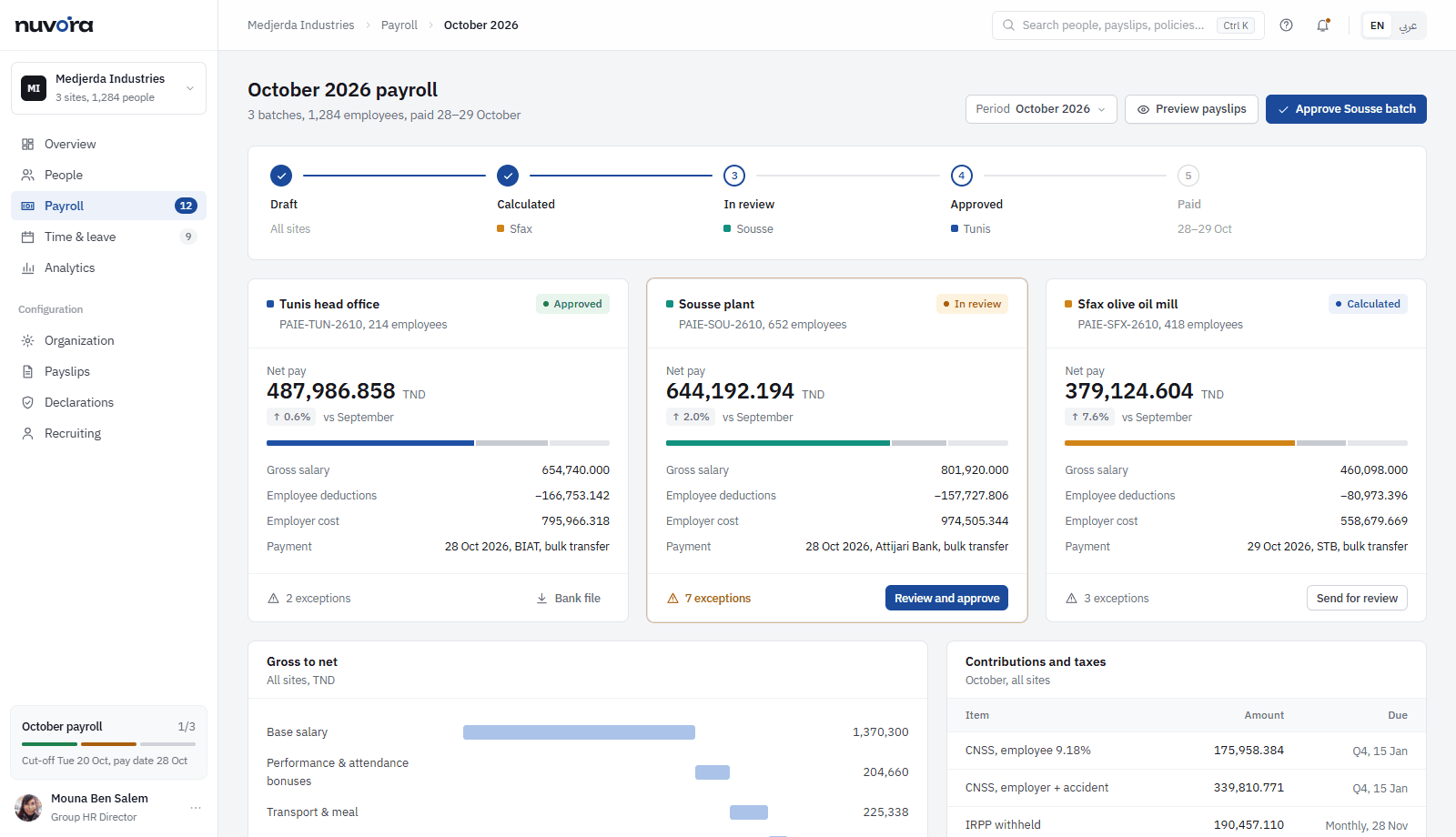Click the Payslips document icon
The width and height of the screenshot is (1456, 837).
[28, 371]
